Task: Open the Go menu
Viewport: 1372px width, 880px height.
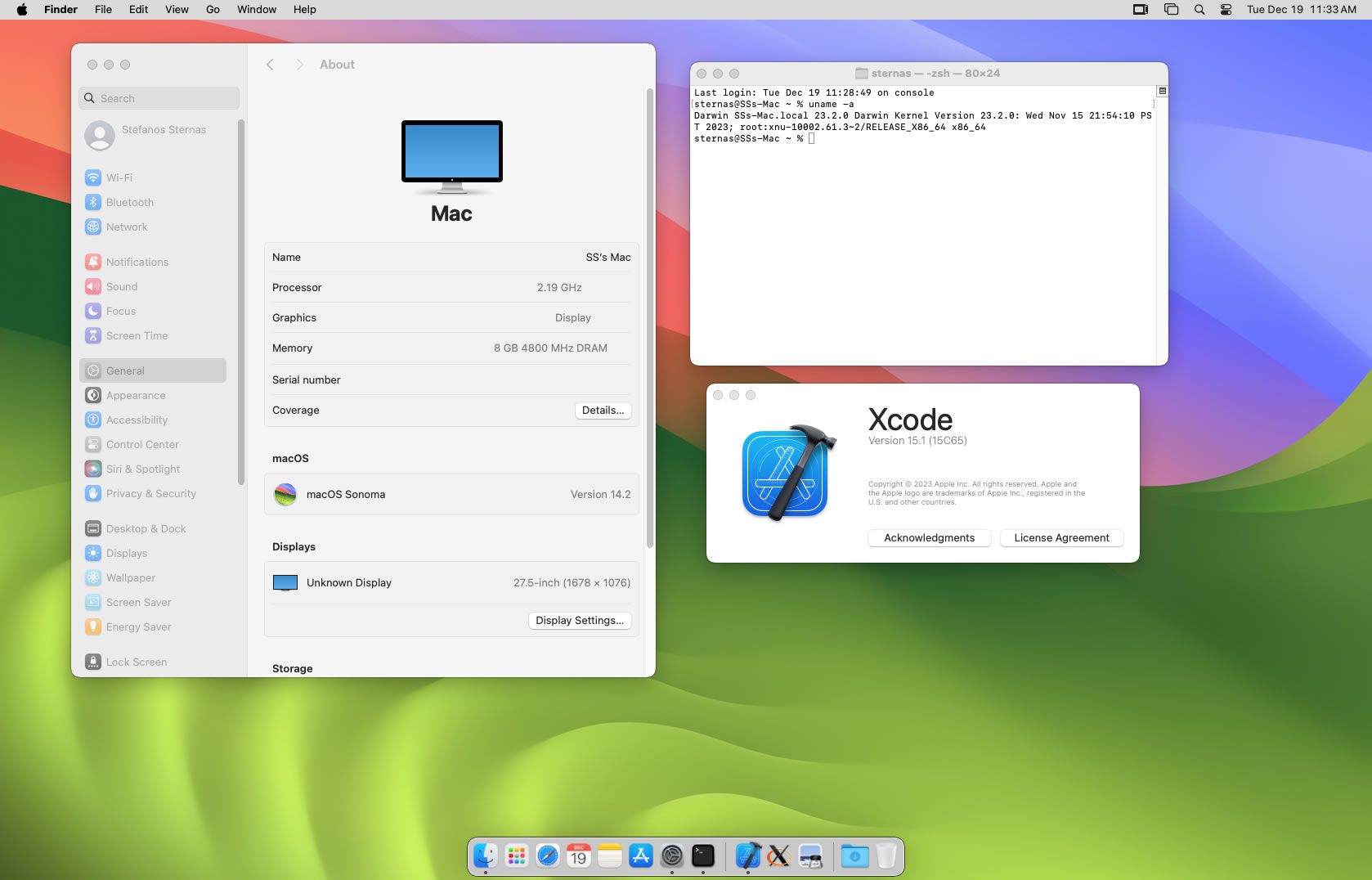Action: click(213, 10)
